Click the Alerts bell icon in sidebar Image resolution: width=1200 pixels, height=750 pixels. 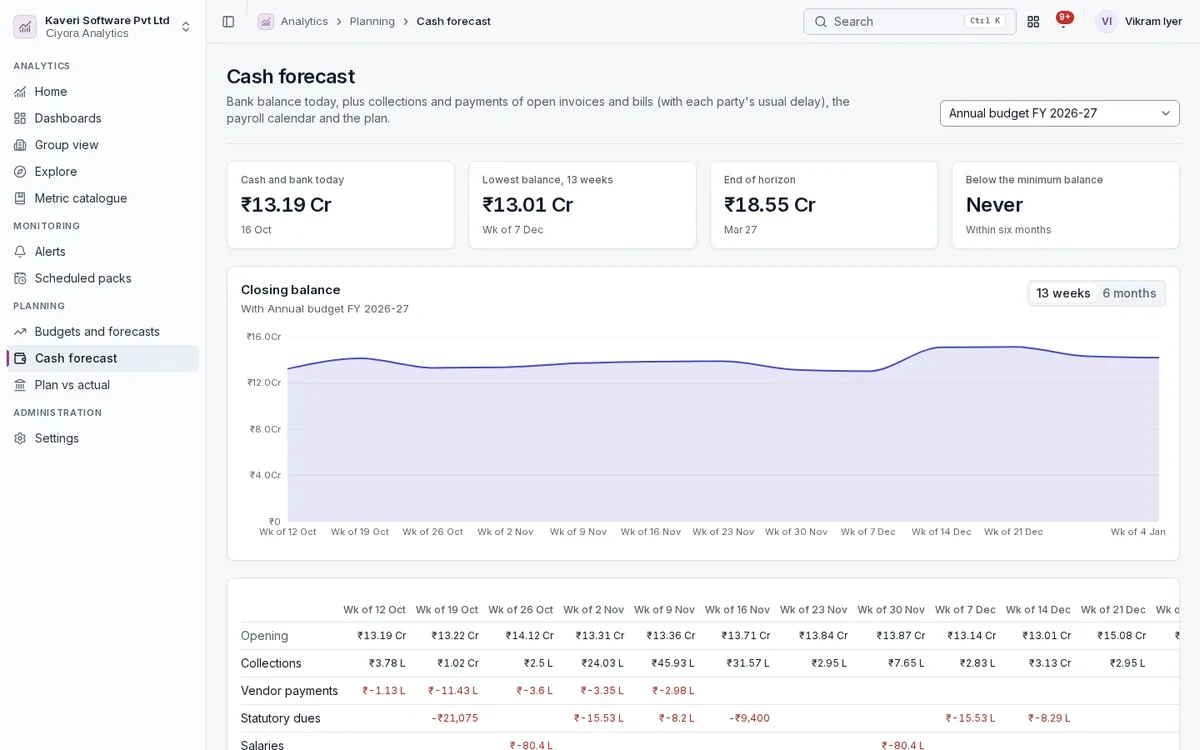20,252
